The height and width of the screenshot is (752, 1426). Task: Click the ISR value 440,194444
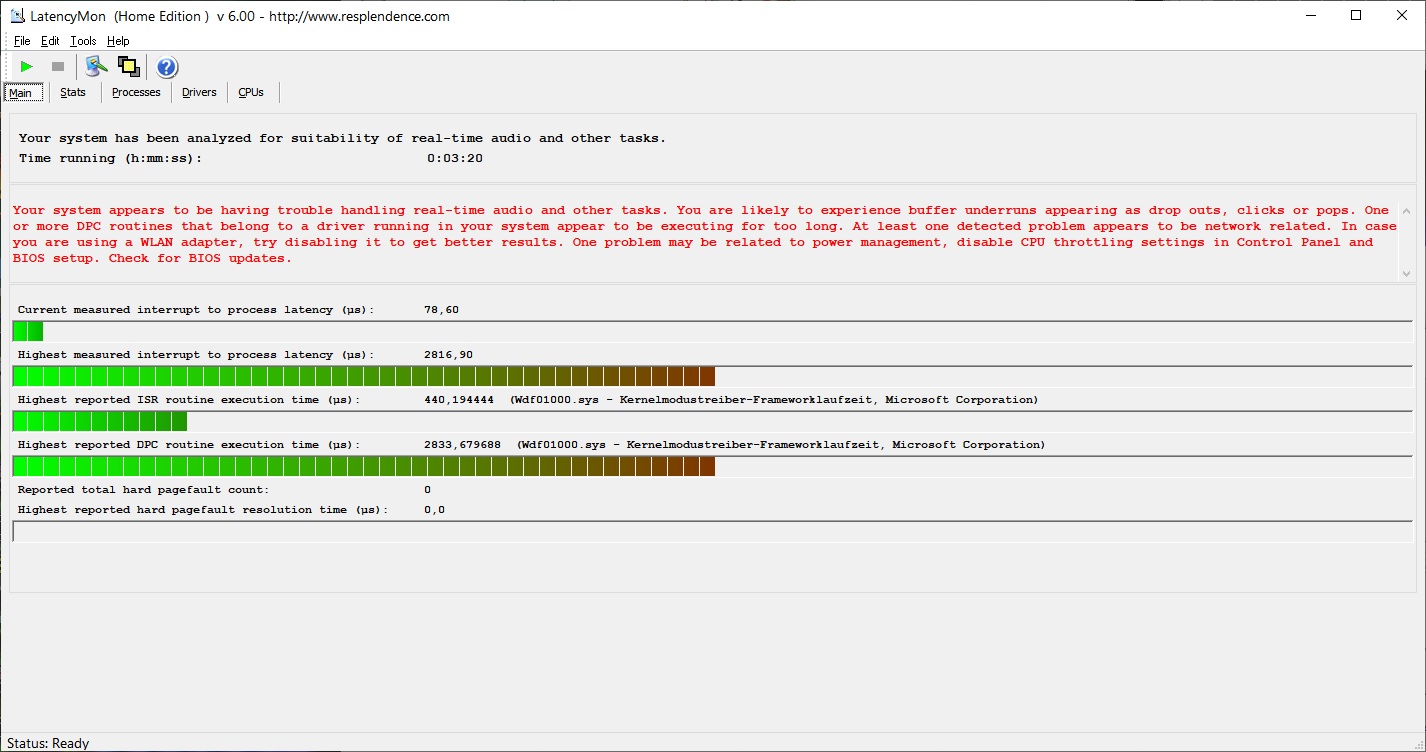(459, 400)
